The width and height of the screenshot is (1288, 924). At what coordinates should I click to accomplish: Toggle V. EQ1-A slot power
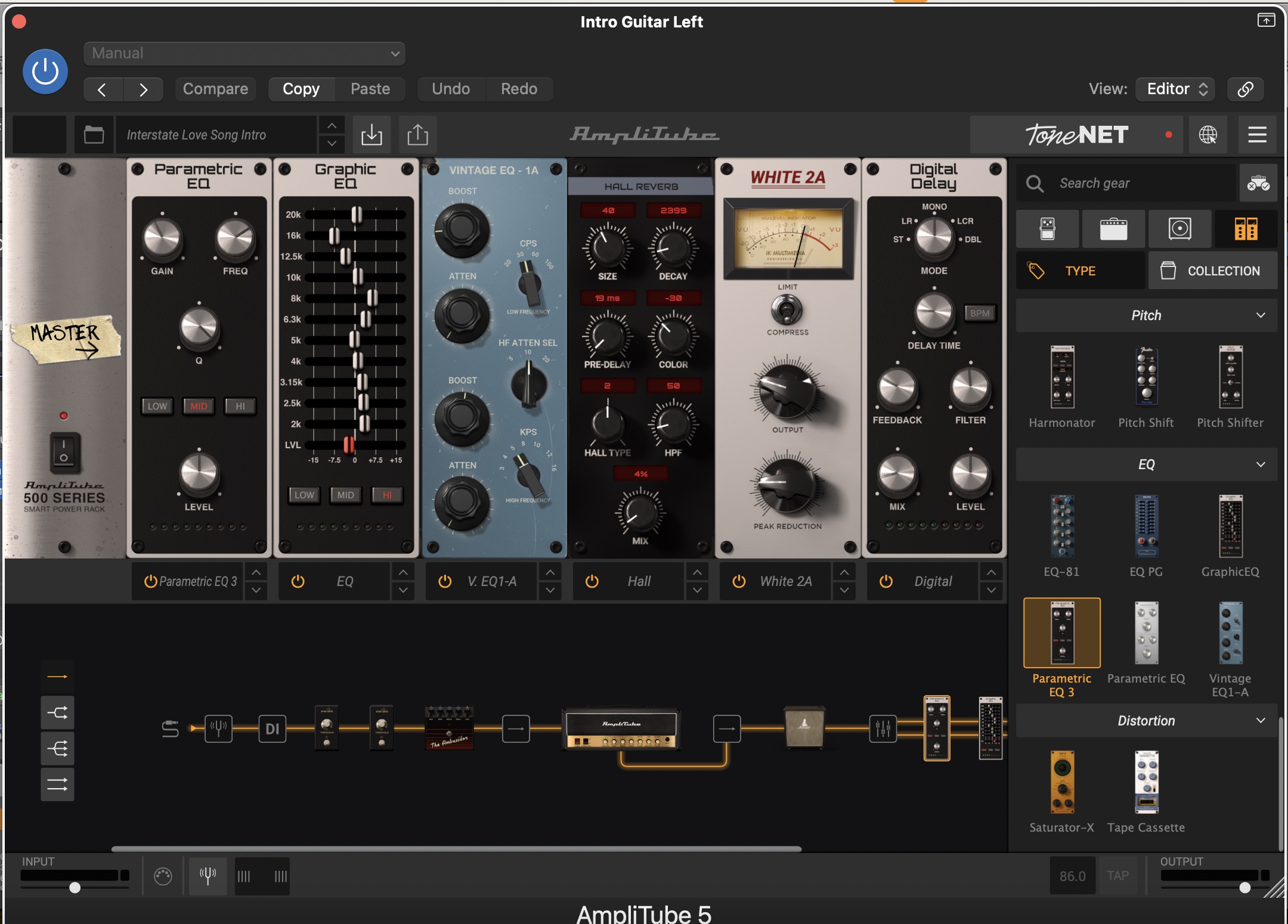coord(445,581)
